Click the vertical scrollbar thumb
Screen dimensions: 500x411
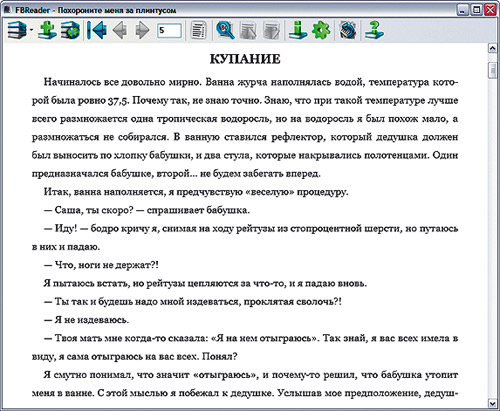[493, 70]
